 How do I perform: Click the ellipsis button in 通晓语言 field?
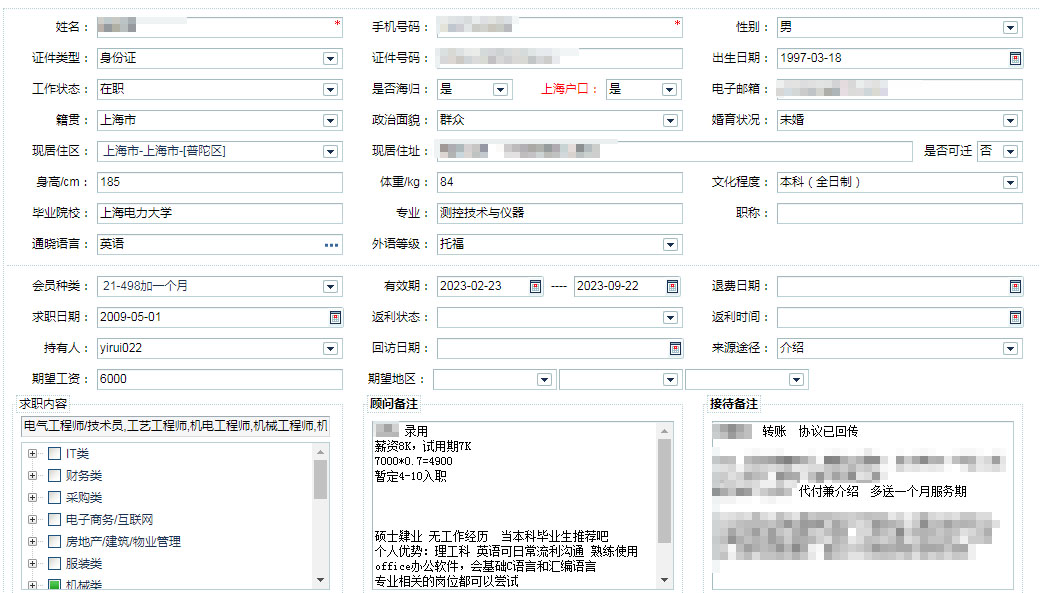(332, 245)
